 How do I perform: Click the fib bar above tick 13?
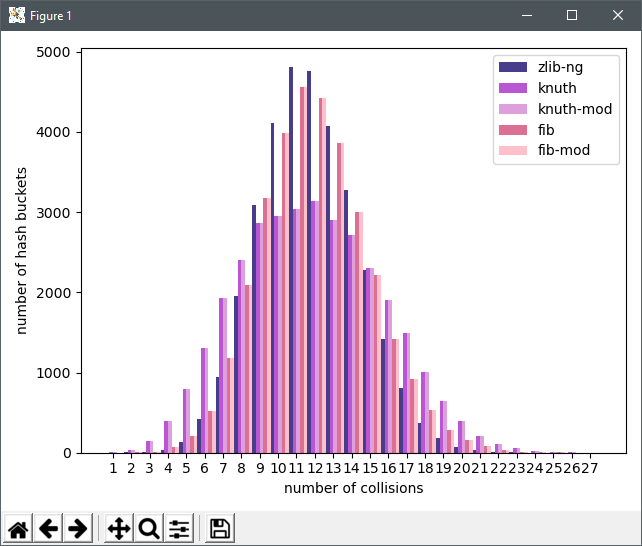click(x=339, y=298)
